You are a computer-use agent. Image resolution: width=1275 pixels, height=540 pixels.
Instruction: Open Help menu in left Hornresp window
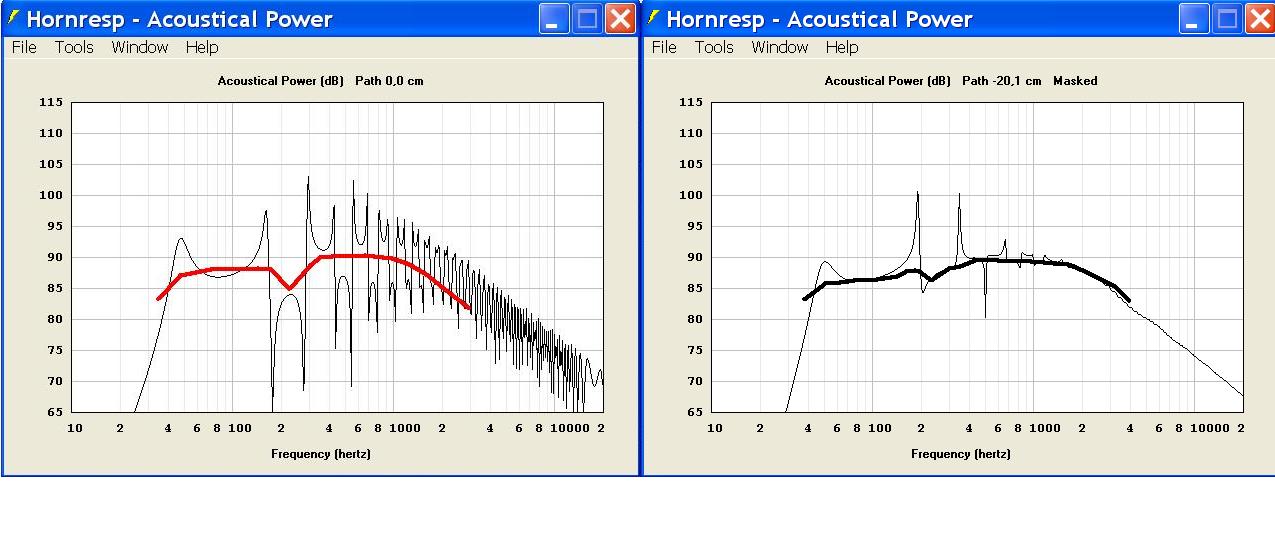[202, 47]
